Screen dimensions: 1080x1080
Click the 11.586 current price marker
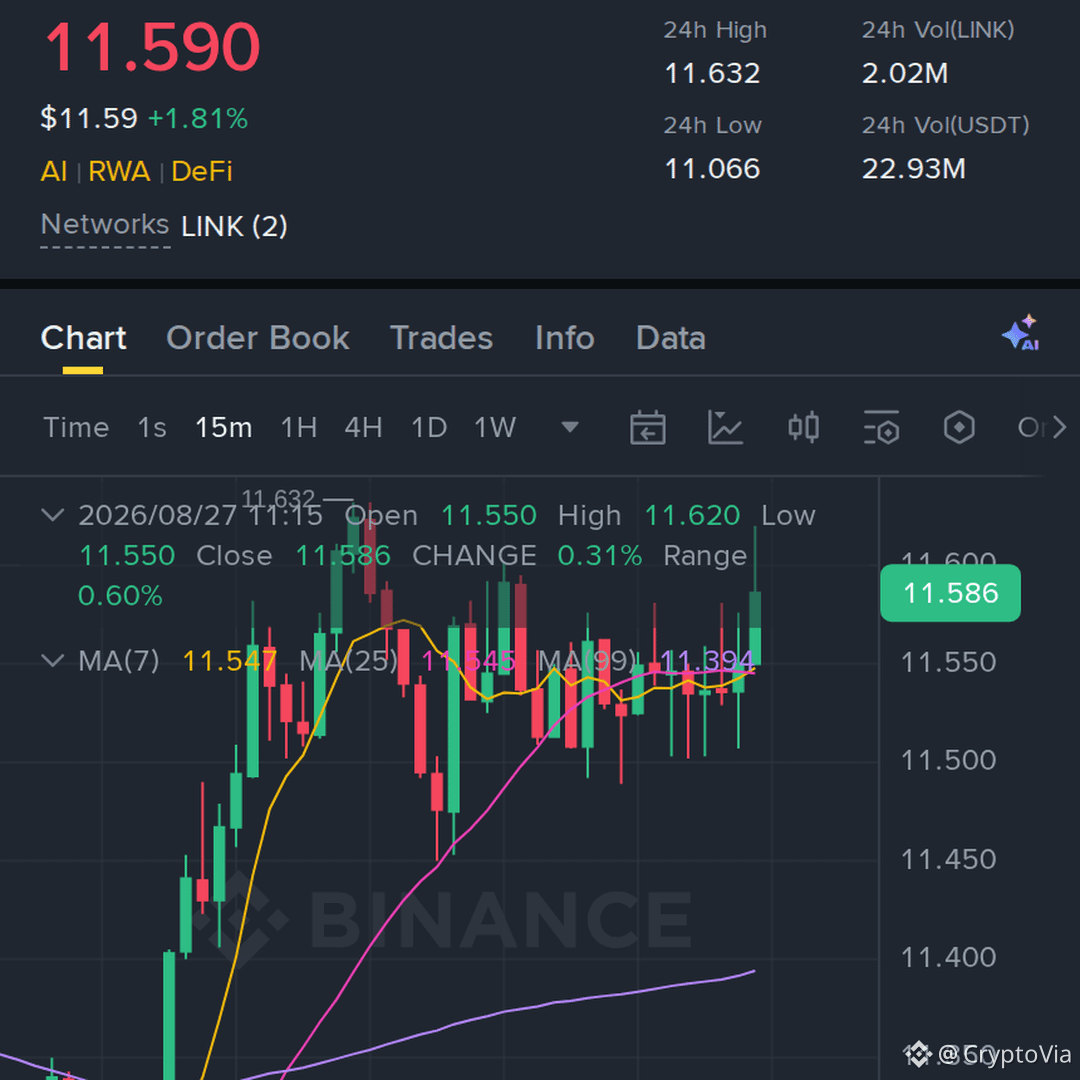click(951, 593)
